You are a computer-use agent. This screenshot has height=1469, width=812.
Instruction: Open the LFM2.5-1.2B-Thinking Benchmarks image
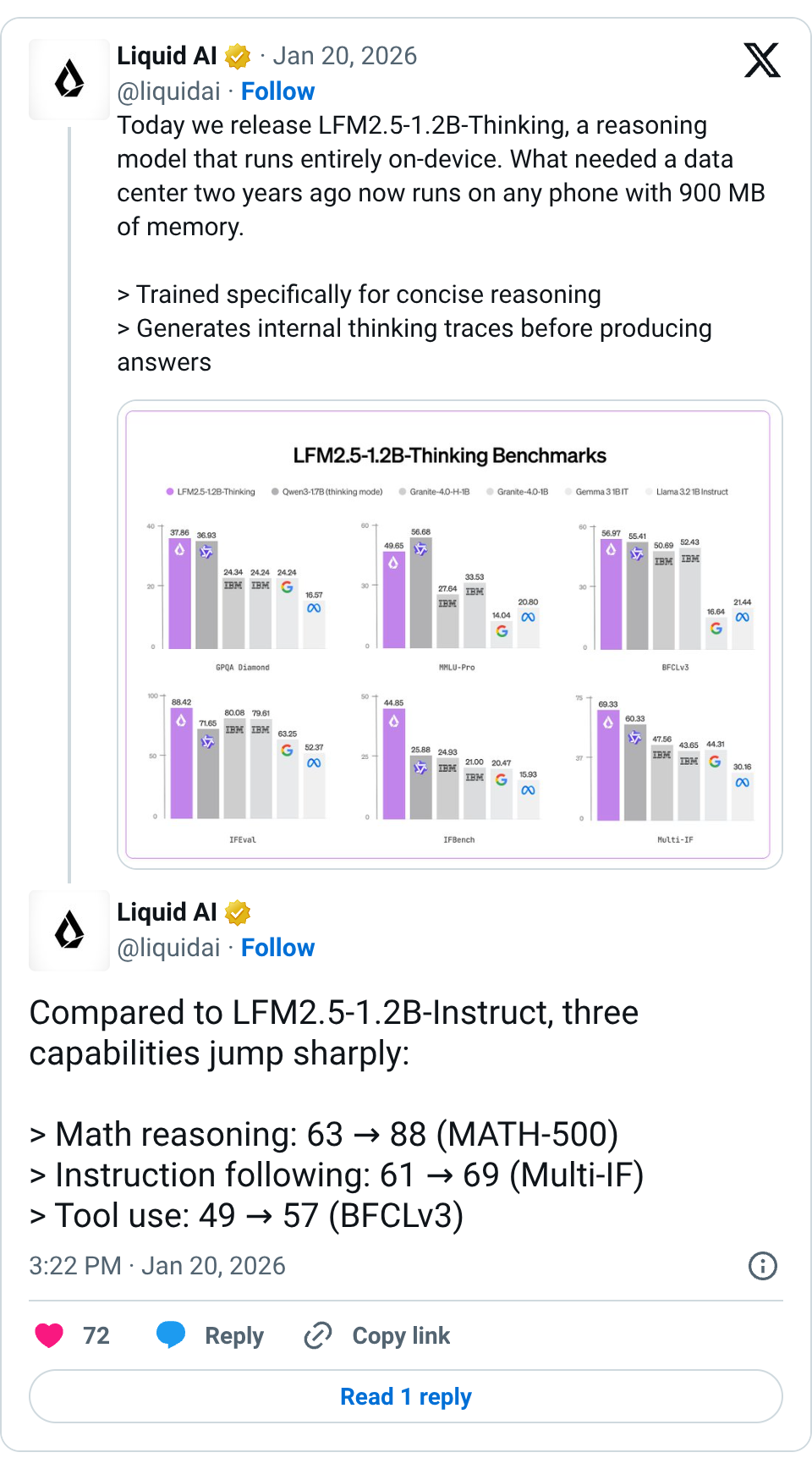pos(449,635)
